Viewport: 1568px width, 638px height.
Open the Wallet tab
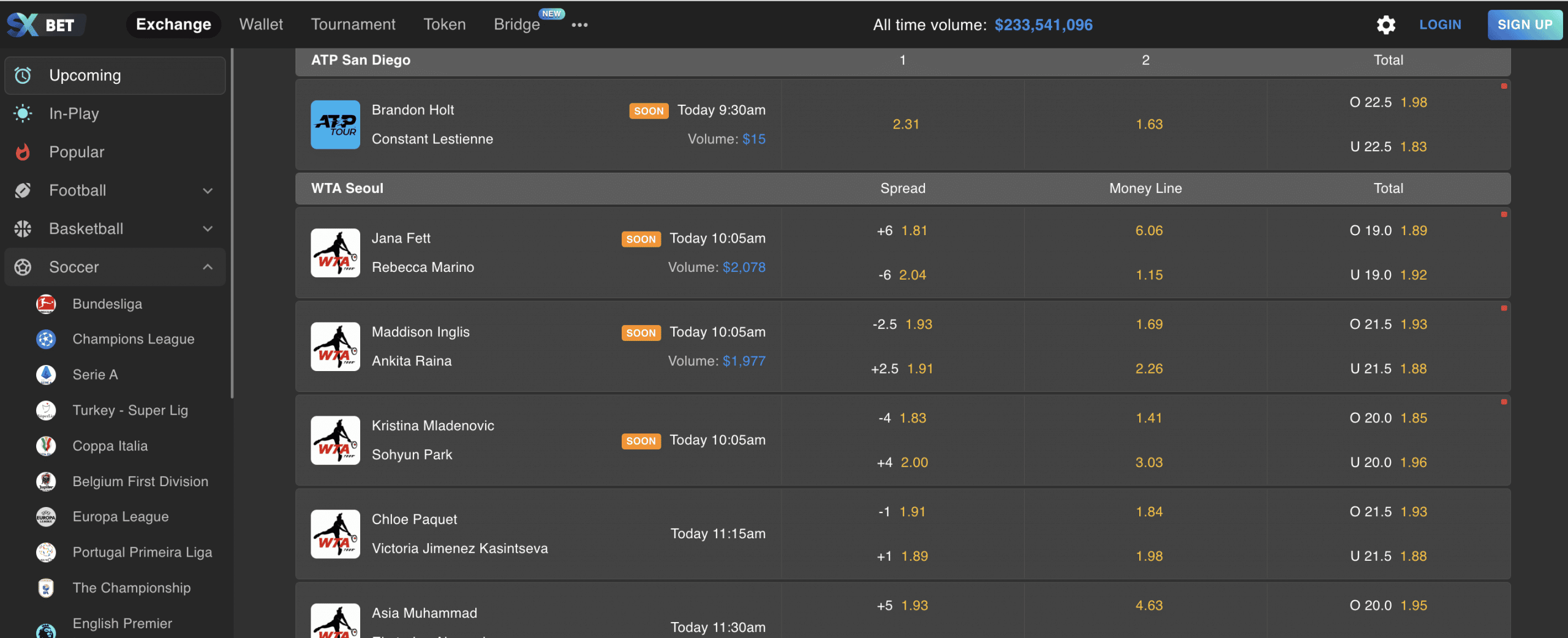pos(261,24)
